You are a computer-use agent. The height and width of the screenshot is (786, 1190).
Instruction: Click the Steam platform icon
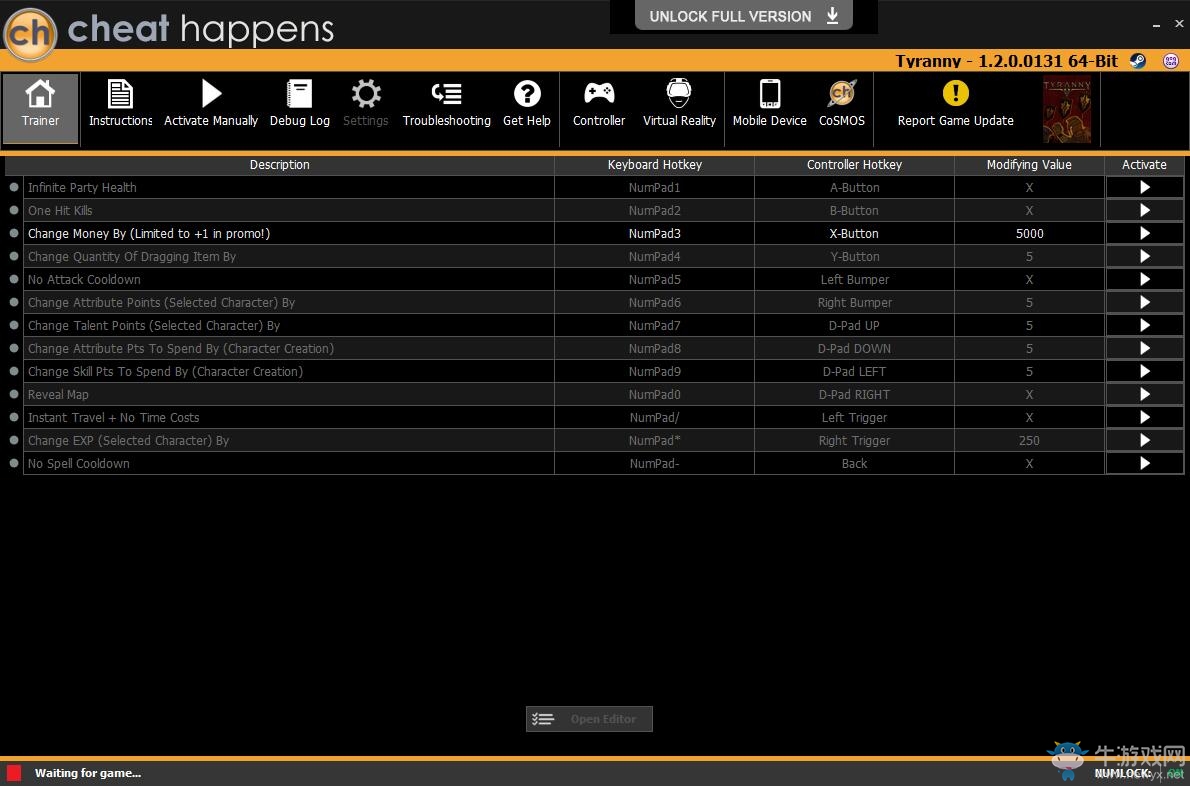coord(1138,61)
